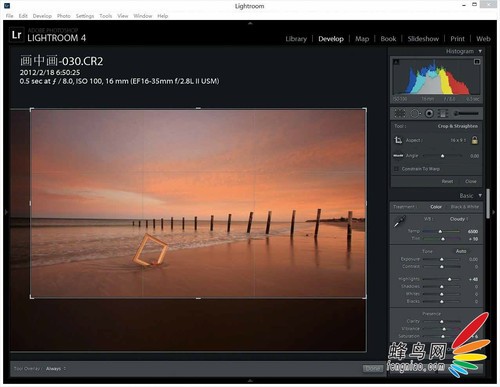This screenshot has width=500, height=387.
Task: Click the Contrast slider handle
Action: click(442, 267)
